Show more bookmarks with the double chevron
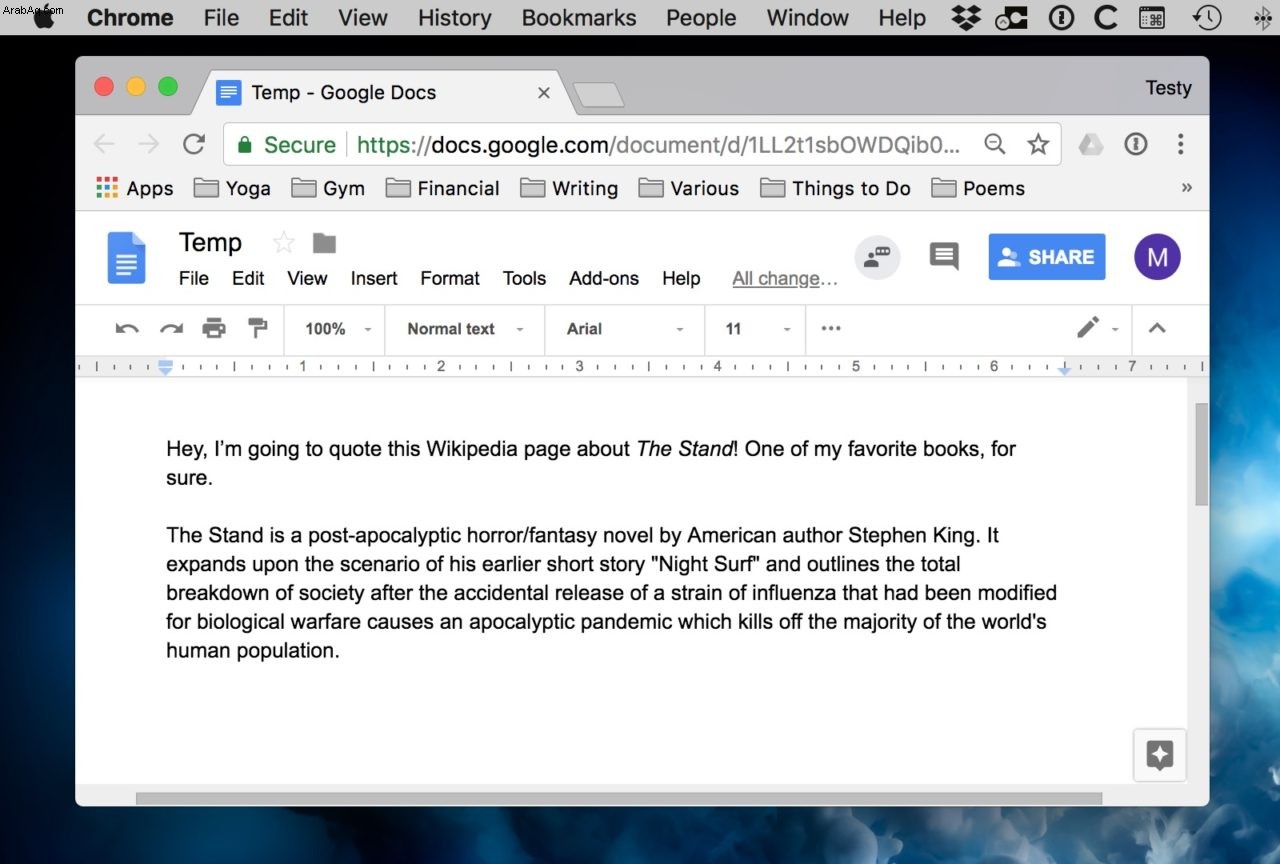This screenshot has width=1280, height=864. pos(1187,188)
